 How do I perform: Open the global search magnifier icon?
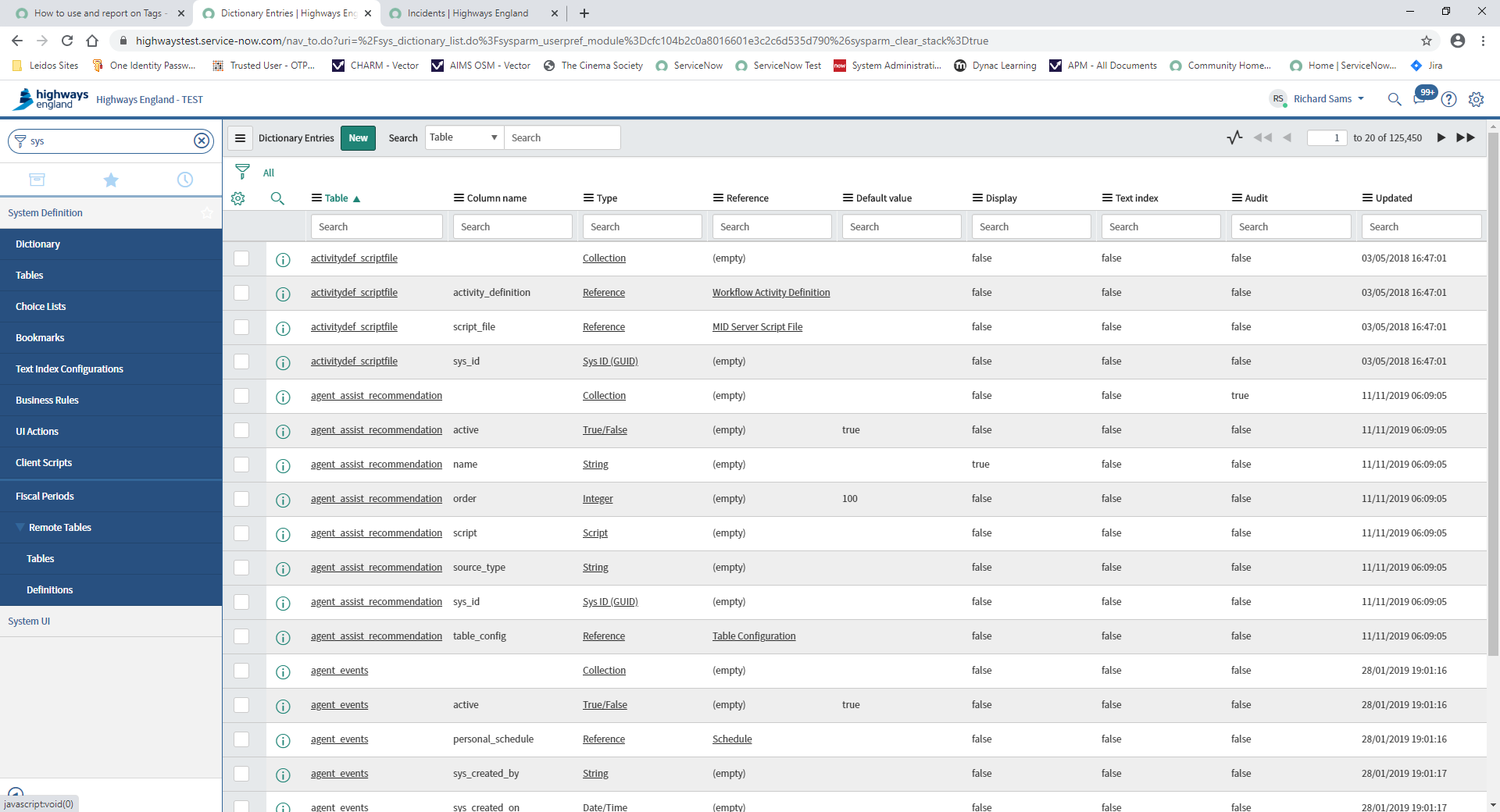[1394, 100]
